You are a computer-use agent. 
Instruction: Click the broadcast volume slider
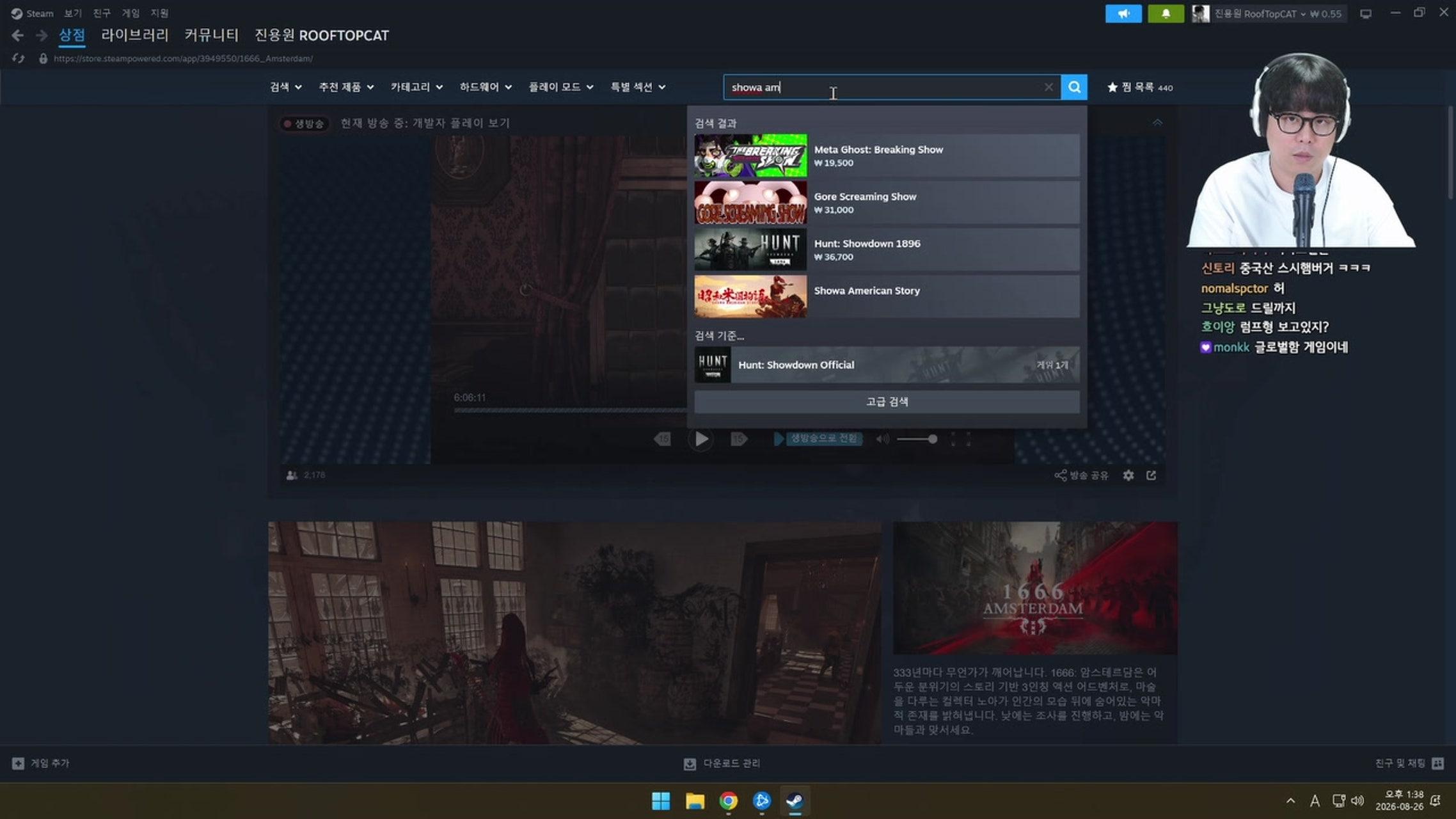917,439
